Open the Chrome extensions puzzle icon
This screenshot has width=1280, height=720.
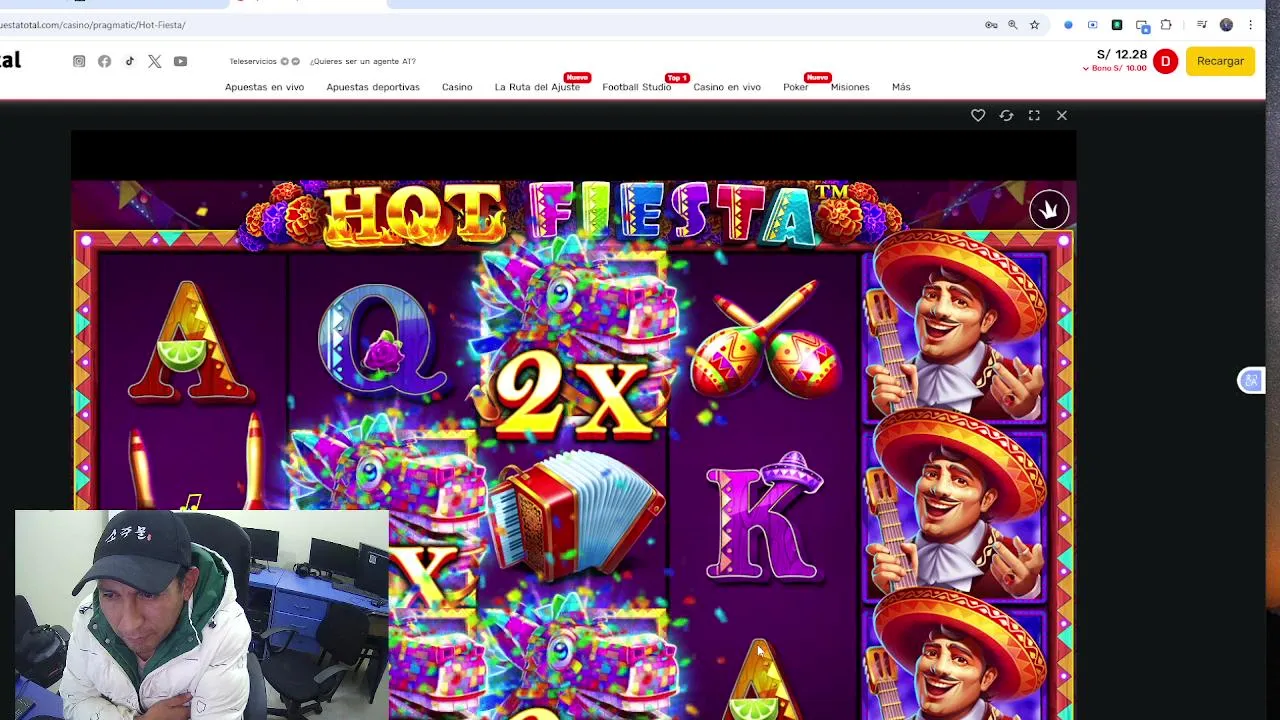click(1166, 25)
